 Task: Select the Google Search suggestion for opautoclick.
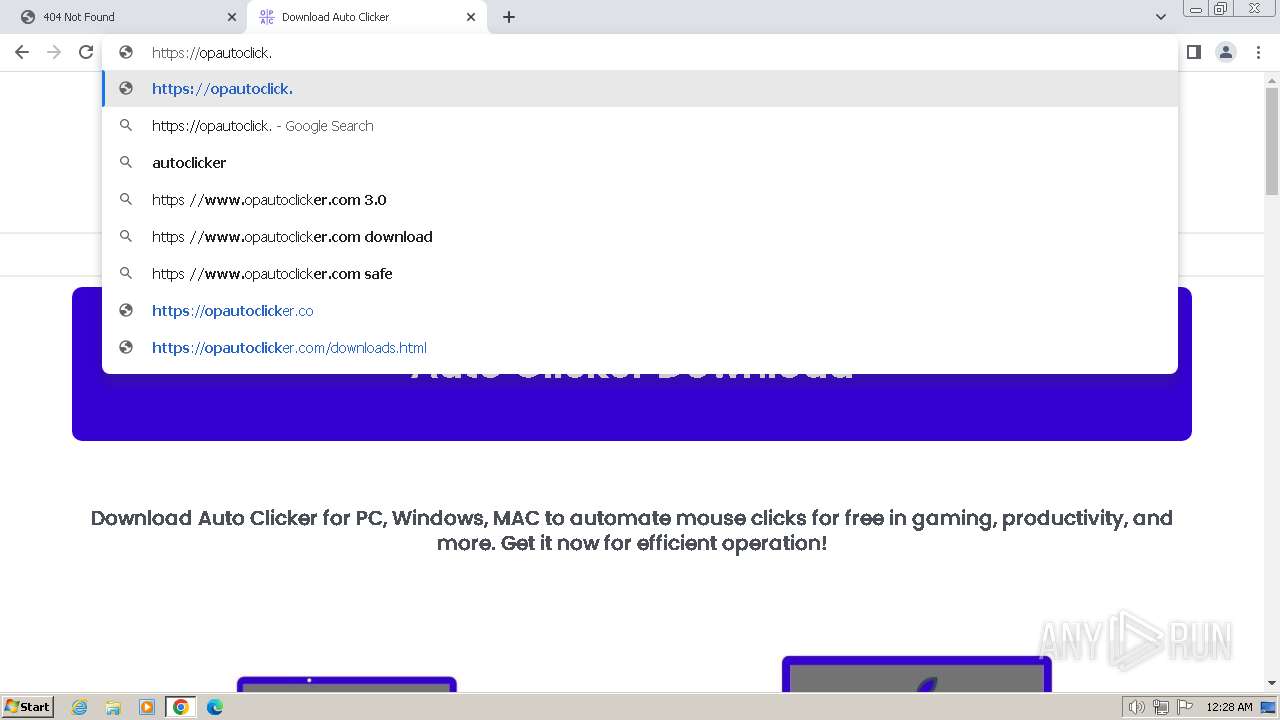coord(640,126)
